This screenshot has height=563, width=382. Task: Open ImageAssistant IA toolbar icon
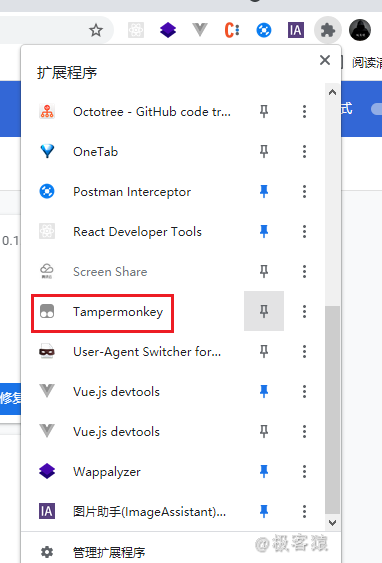pyautogui.click(x=296, y=30)
